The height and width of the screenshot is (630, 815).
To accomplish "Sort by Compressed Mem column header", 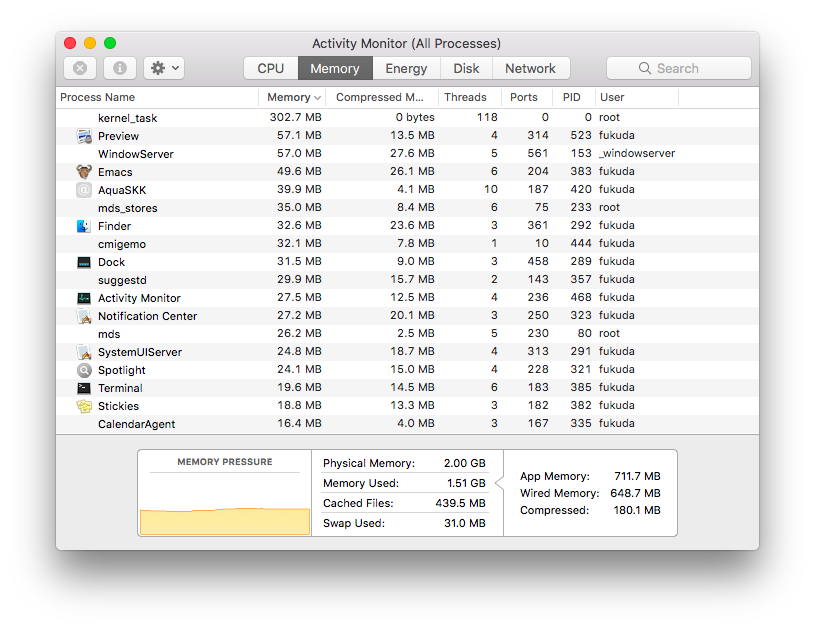I will pyautogui.click(x=383, y=97).
